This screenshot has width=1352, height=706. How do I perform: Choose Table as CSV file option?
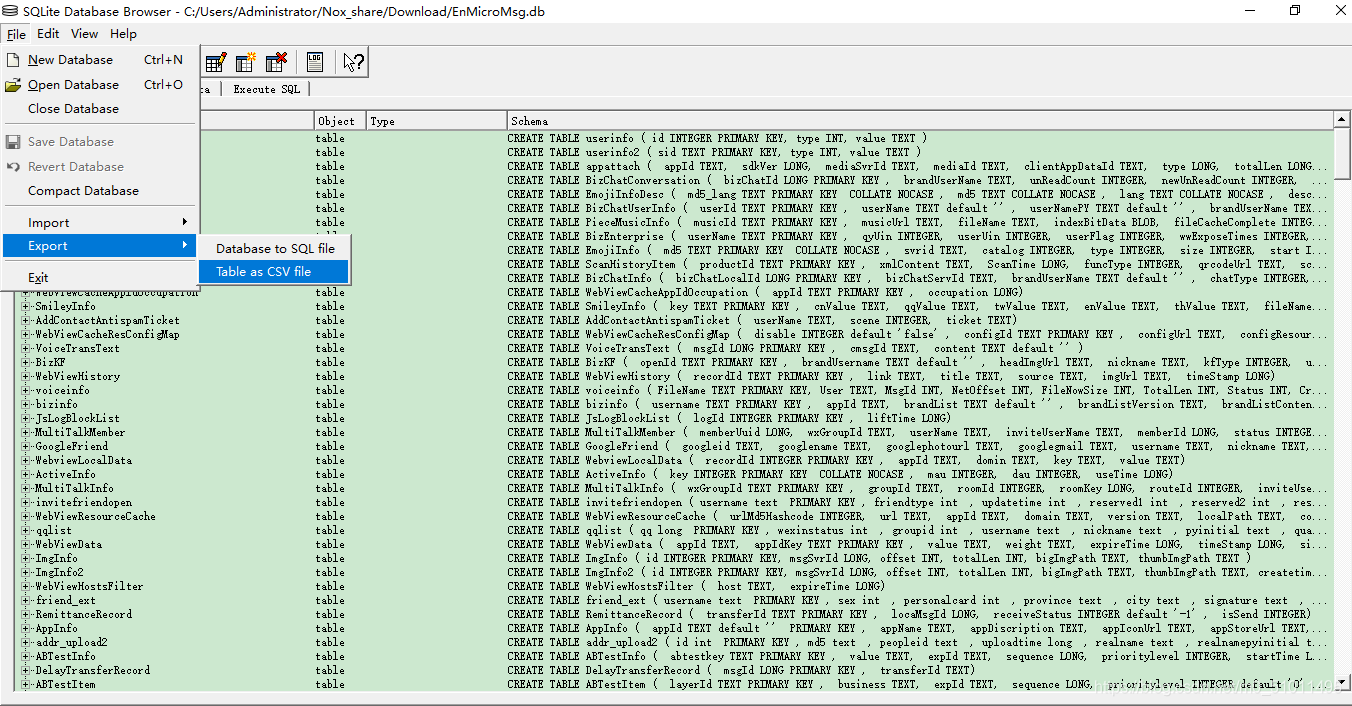point(275,272)
